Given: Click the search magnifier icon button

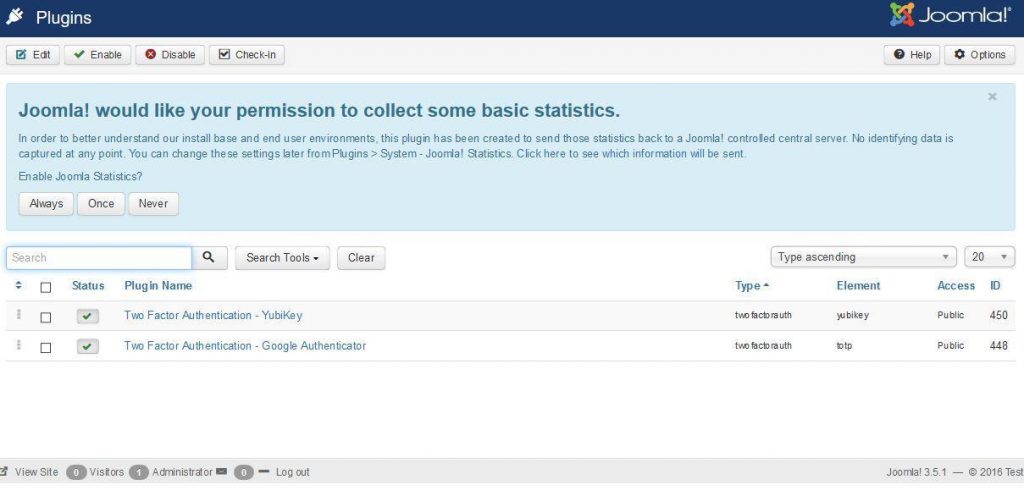Looking at the screenshot, I should [x=209, y=258].
